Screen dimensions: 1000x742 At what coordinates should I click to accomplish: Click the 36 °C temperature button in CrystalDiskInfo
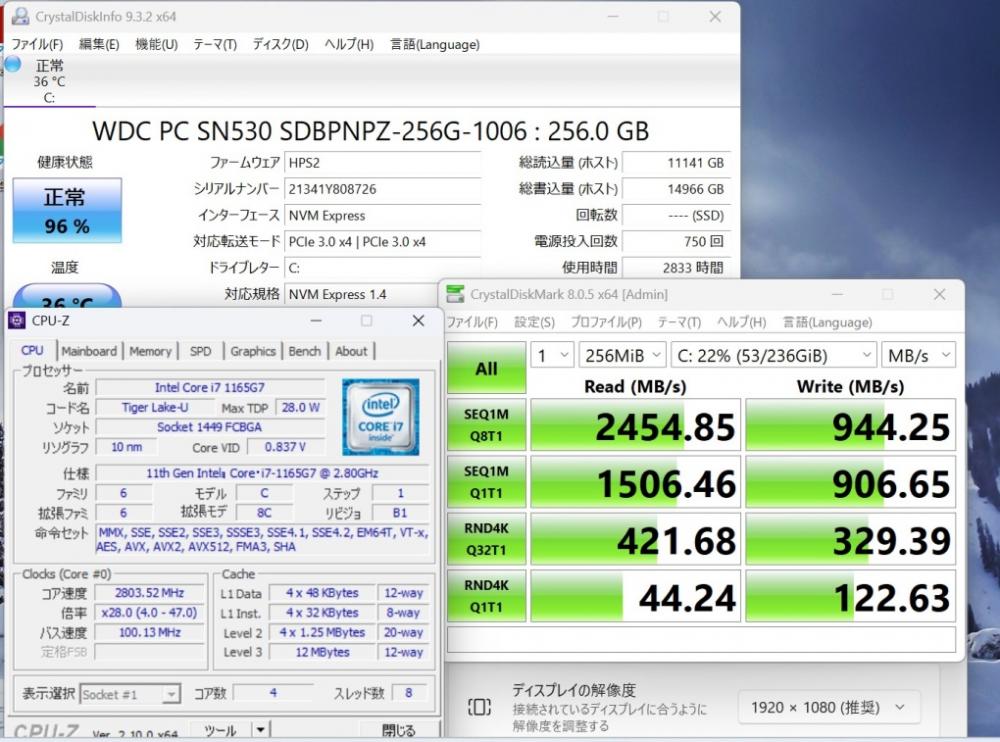(67, 297)
